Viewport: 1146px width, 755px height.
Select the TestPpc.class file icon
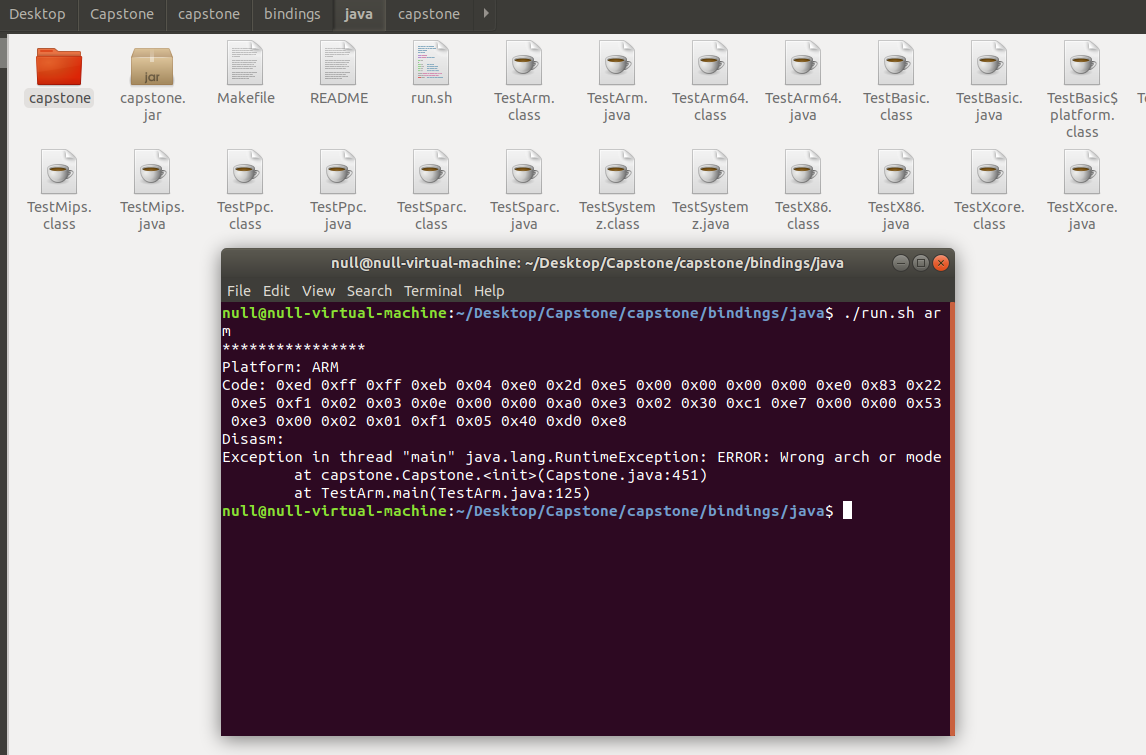pyautogui.click(x=245, y=170)
